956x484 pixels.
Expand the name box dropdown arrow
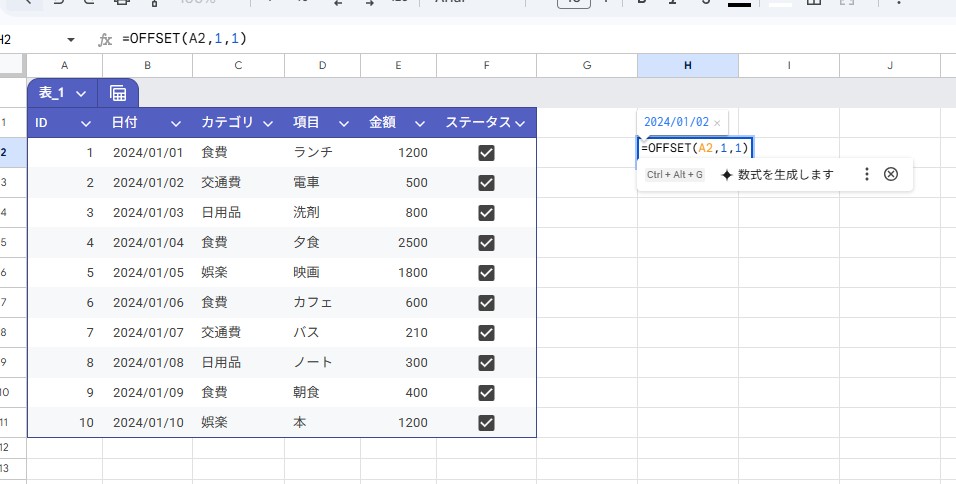(x=71, y=39)
